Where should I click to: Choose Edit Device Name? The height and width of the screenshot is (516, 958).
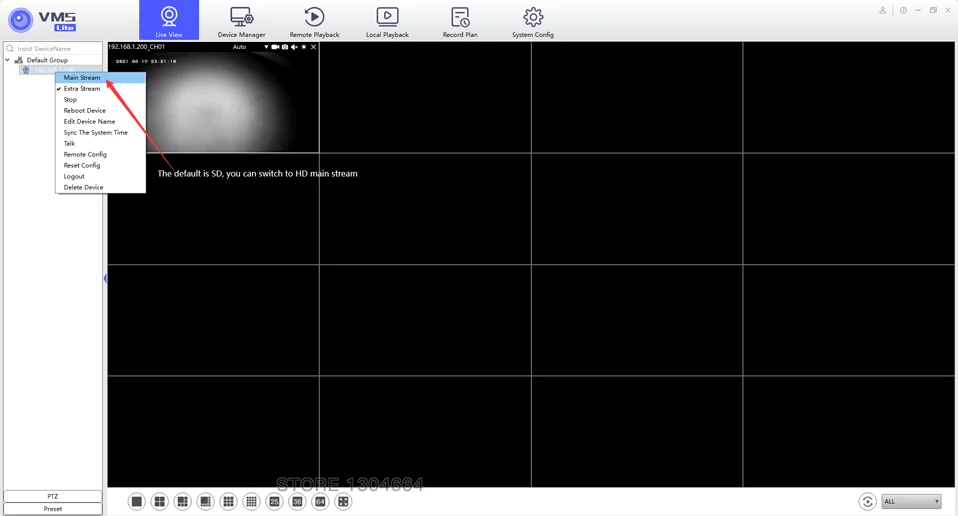pos(100,122)
